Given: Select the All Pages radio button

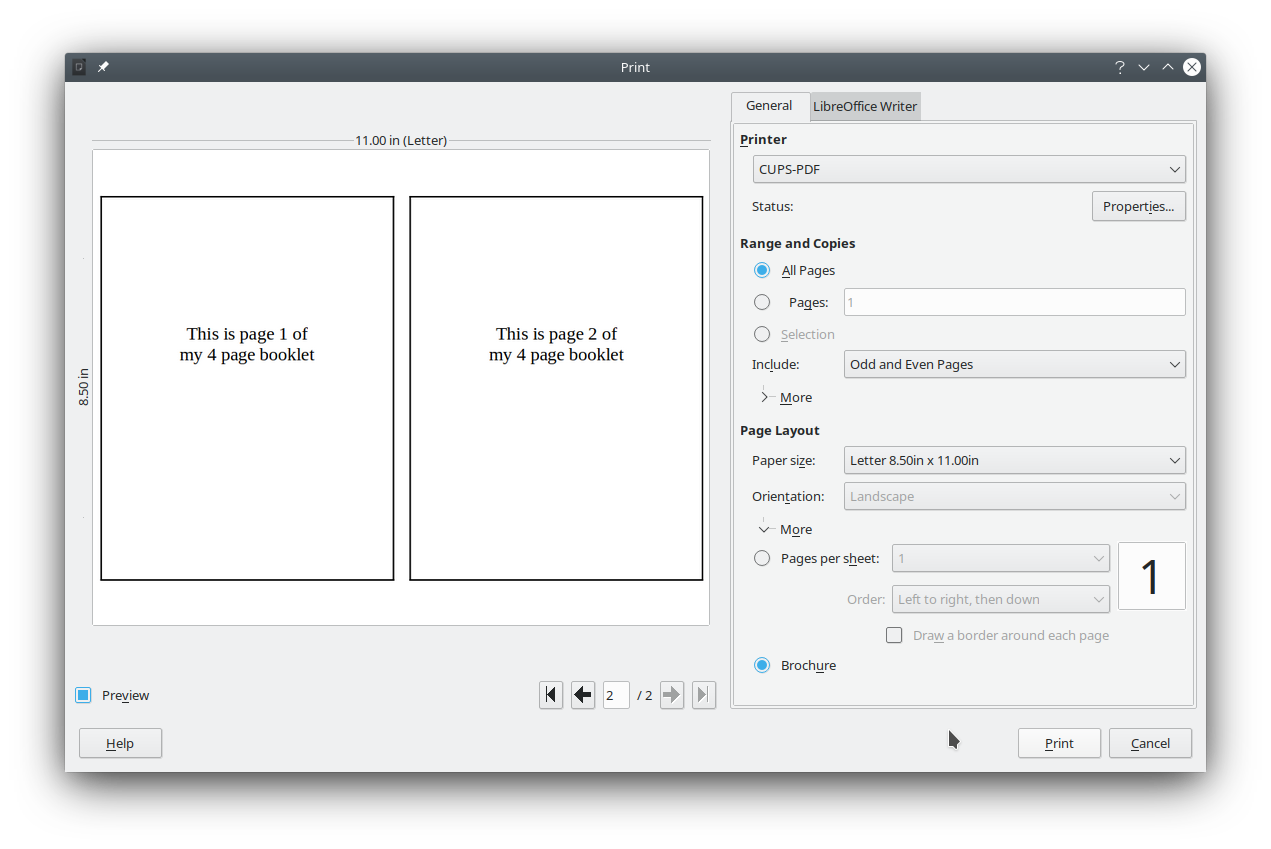Looking at the screenshot, I should [762, 270].
